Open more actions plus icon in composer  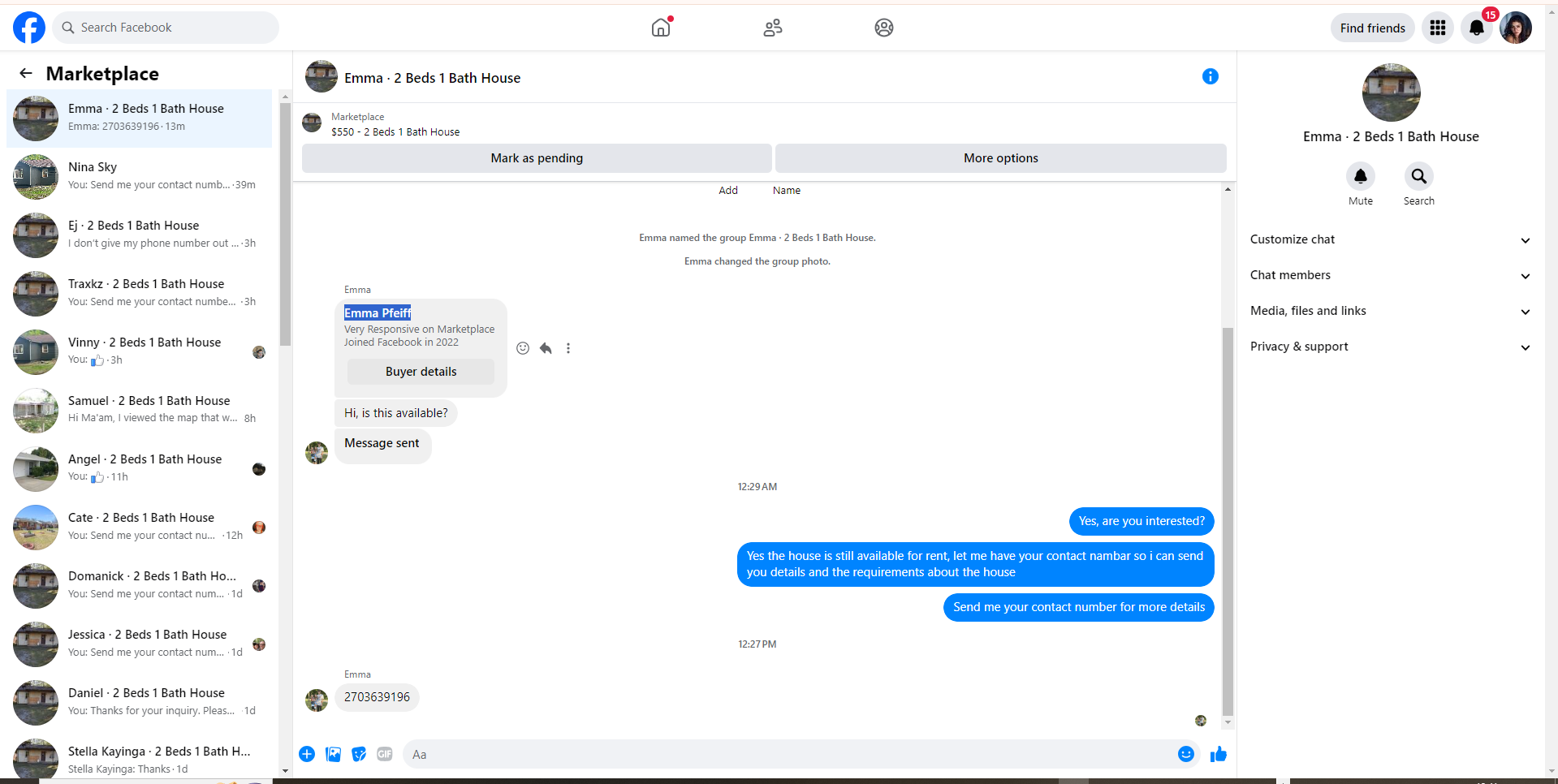pos(307,754)
